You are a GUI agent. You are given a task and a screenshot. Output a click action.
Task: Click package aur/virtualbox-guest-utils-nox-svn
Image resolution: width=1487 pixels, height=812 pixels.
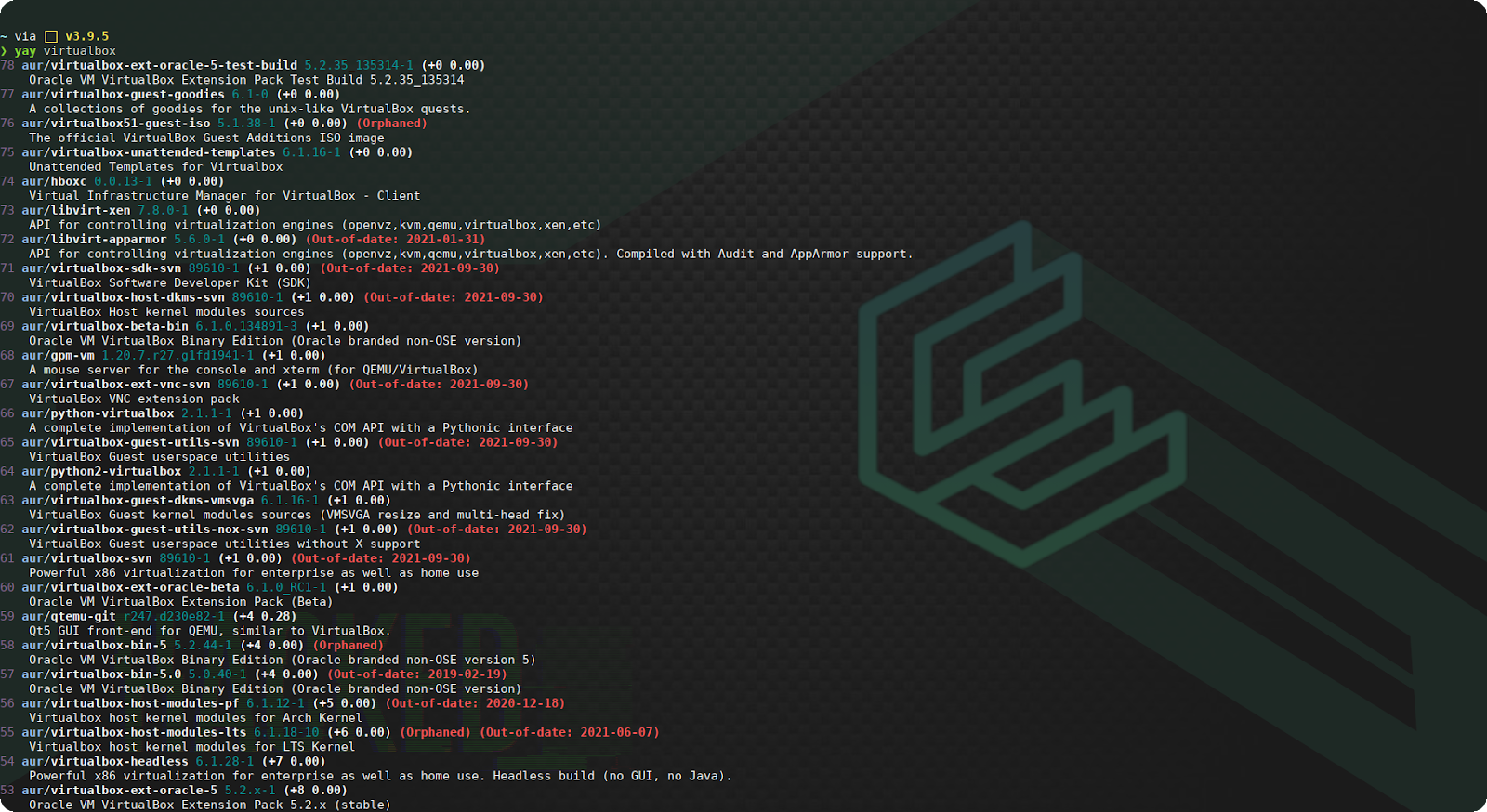point(145,529)
